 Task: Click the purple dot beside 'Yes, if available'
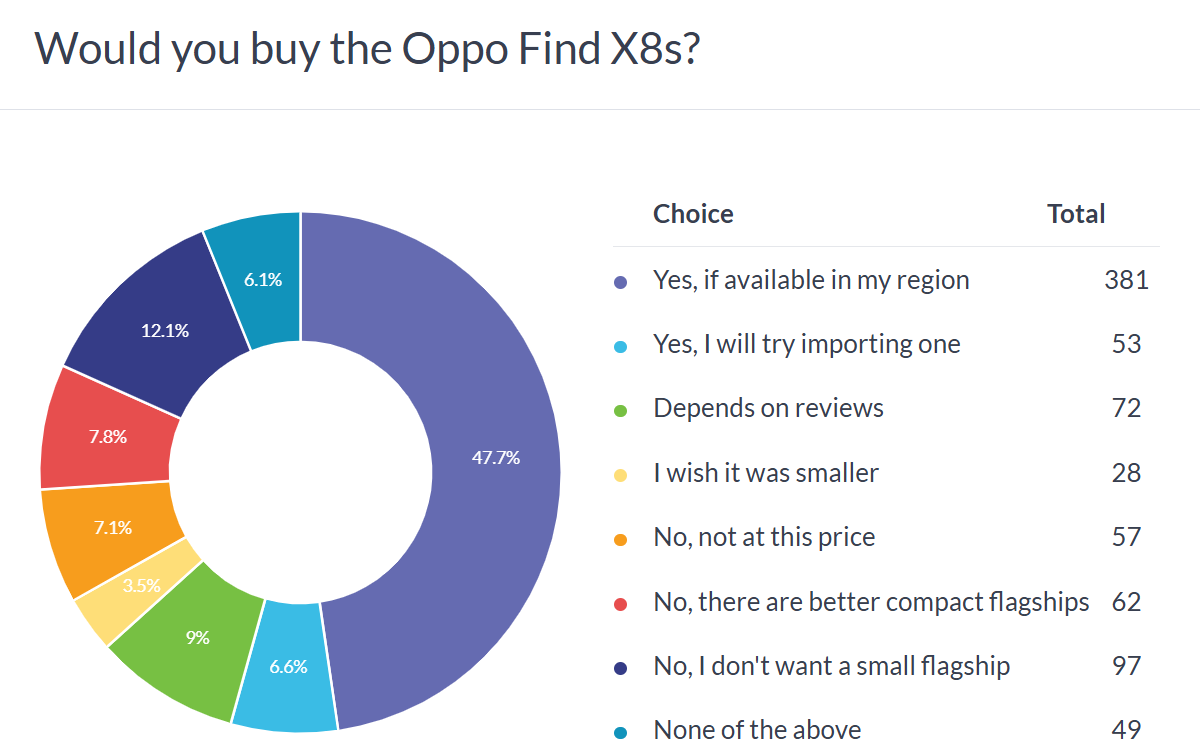point(620,281)
